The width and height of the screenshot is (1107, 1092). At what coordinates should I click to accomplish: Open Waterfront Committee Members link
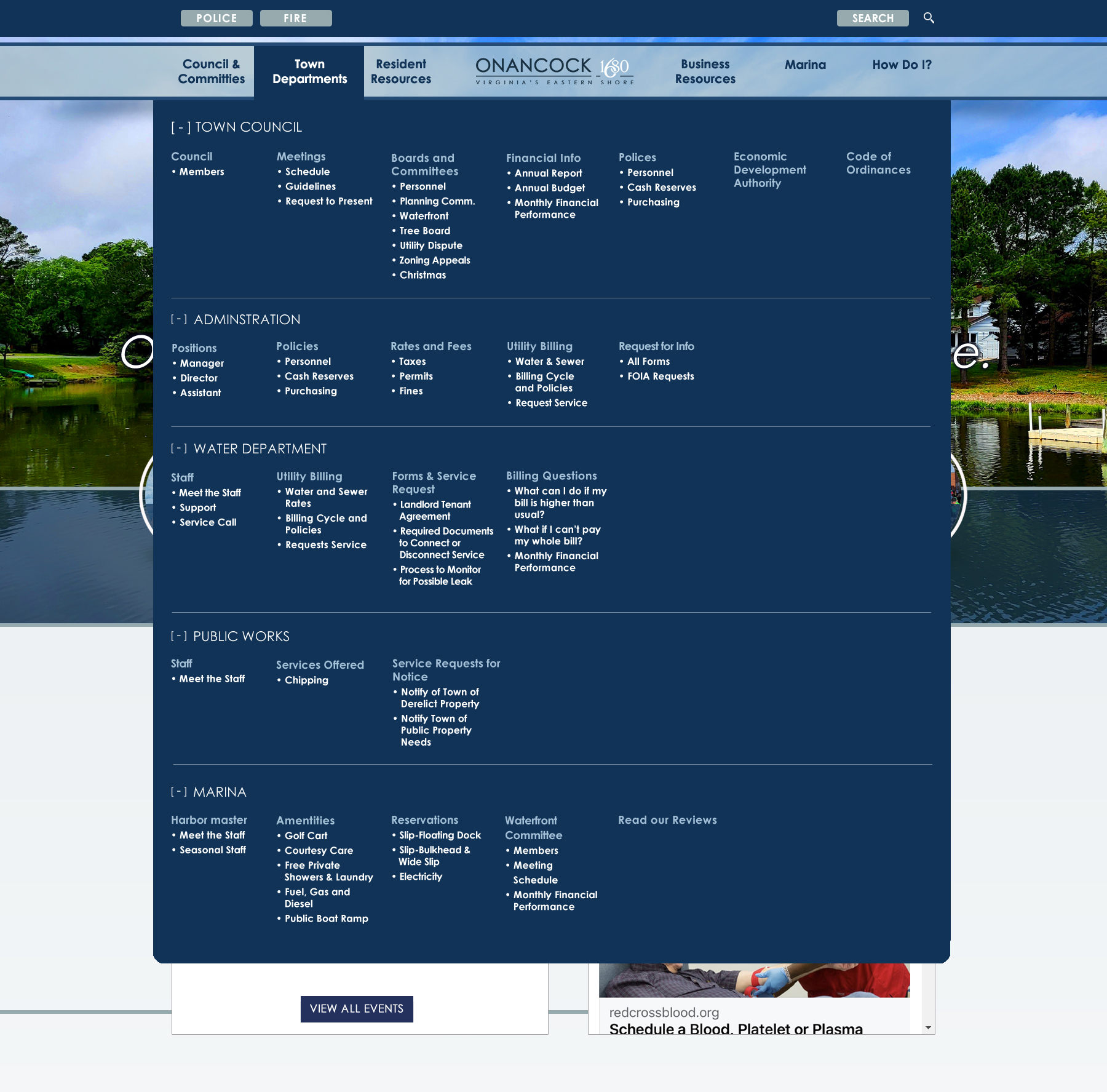tap(536, 851)
